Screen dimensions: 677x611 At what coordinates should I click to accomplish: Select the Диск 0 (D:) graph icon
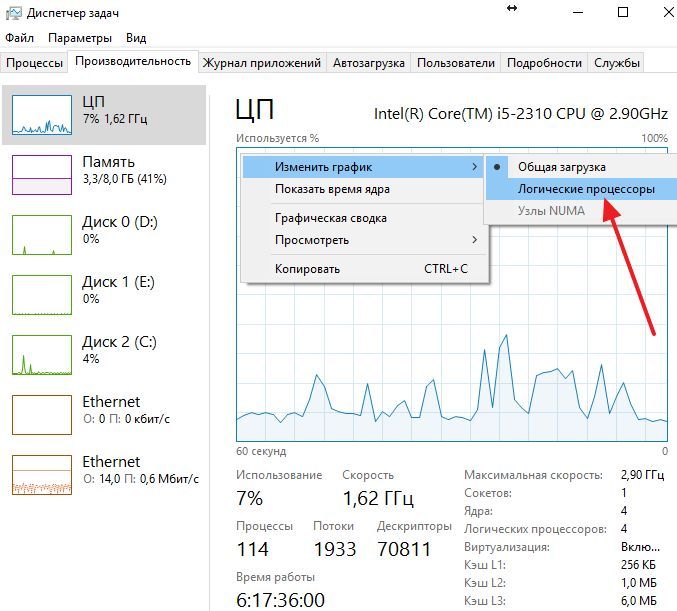tap(42, 235)
